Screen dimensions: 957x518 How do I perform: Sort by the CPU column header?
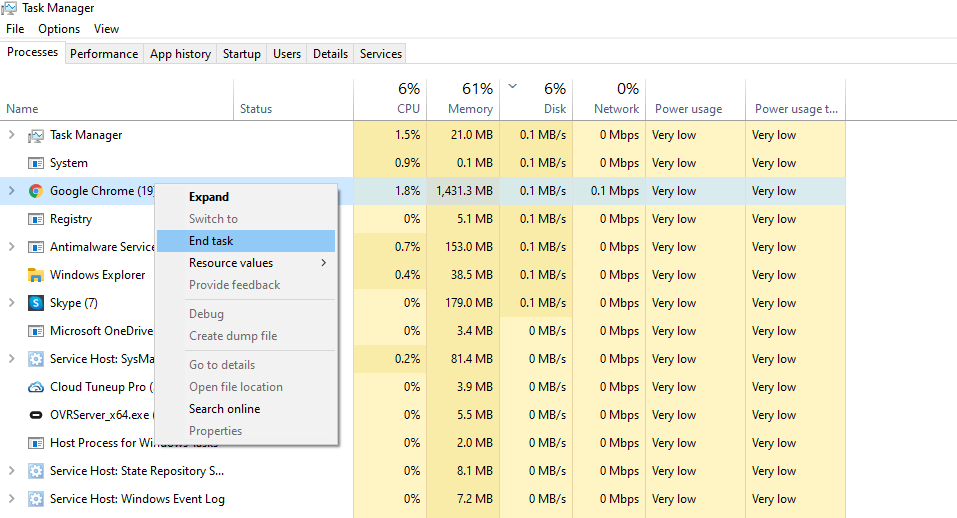pos(390,100)
